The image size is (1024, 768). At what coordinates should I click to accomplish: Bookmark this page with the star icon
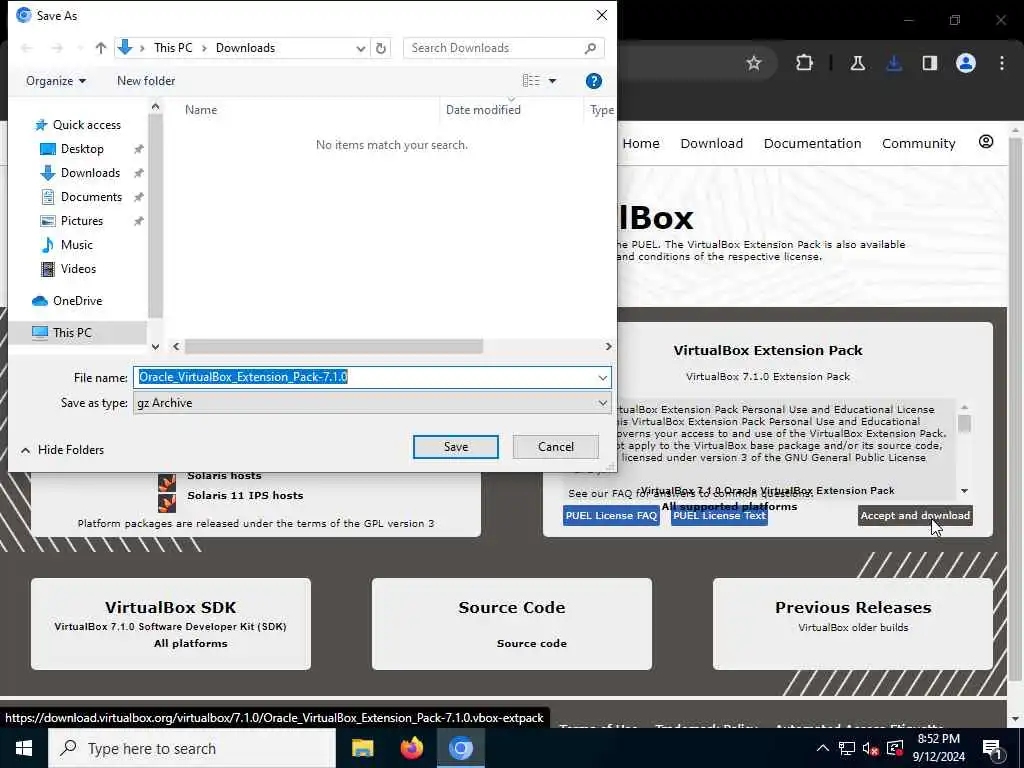point(754,63)
